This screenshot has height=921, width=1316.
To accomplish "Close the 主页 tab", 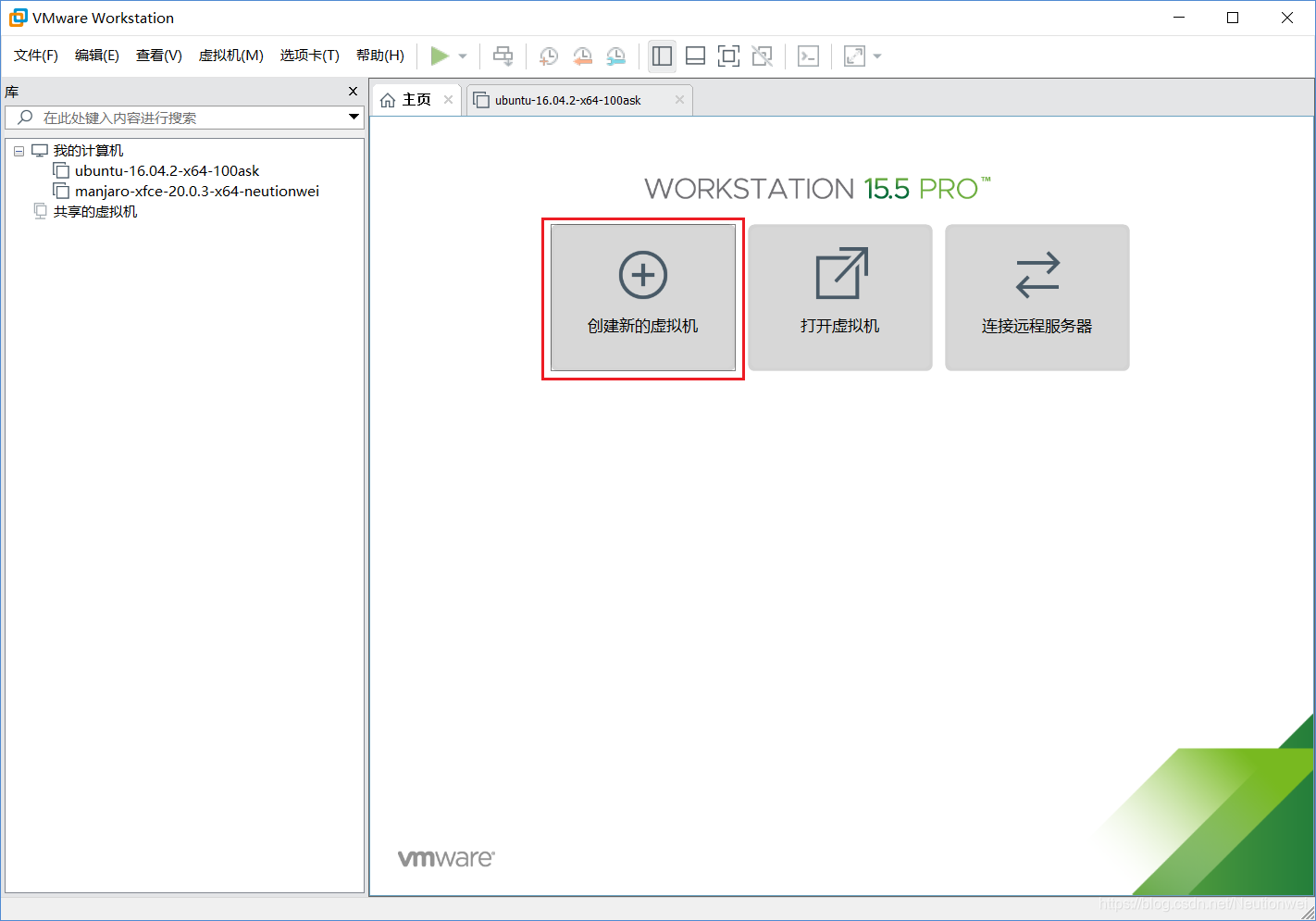I will click(x=448, y=100).
